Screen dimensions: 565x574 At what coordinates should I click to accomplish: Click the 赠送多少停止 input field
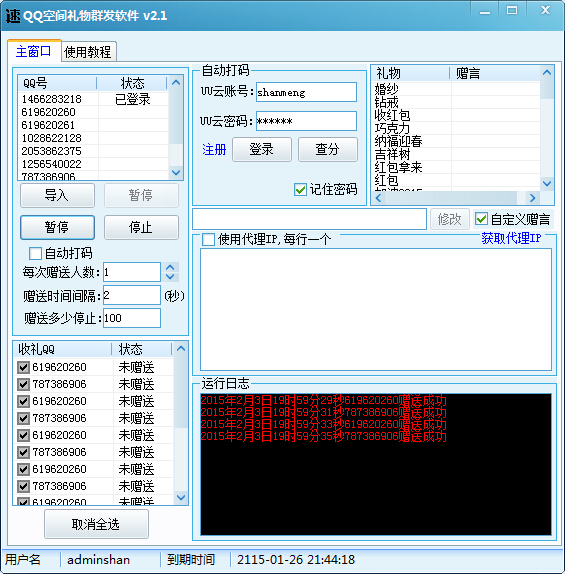132,318
